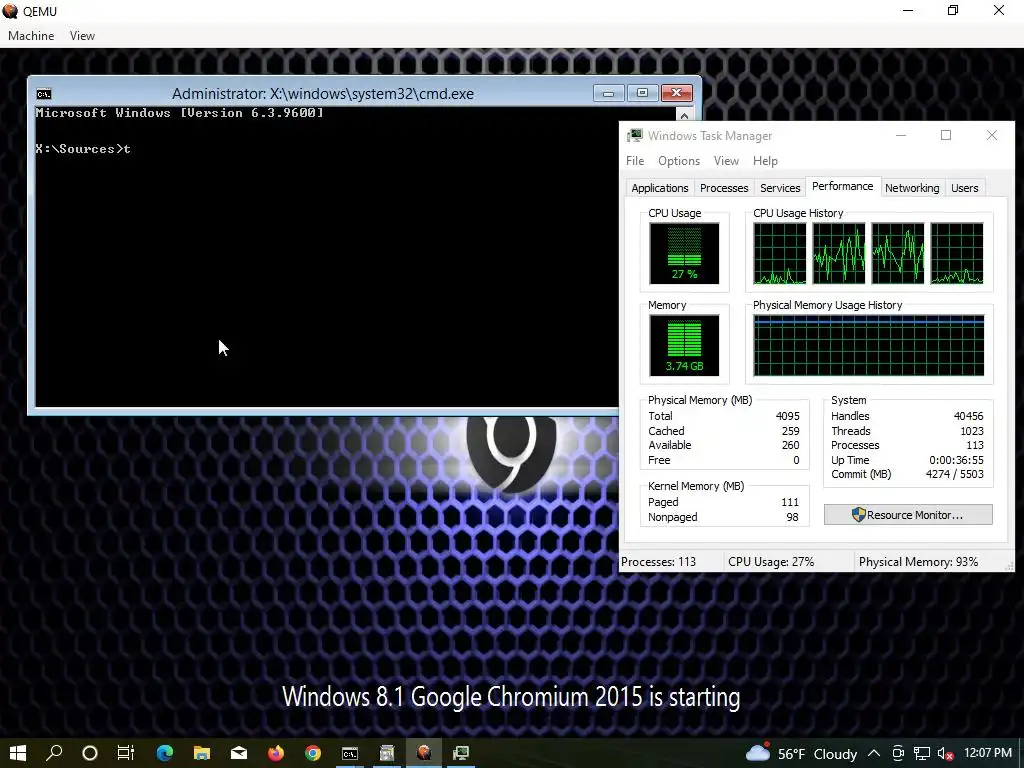Click Up Time value 0:00:36:55
This screenshot has height=768, width=1024.
[x=956, y=460]
